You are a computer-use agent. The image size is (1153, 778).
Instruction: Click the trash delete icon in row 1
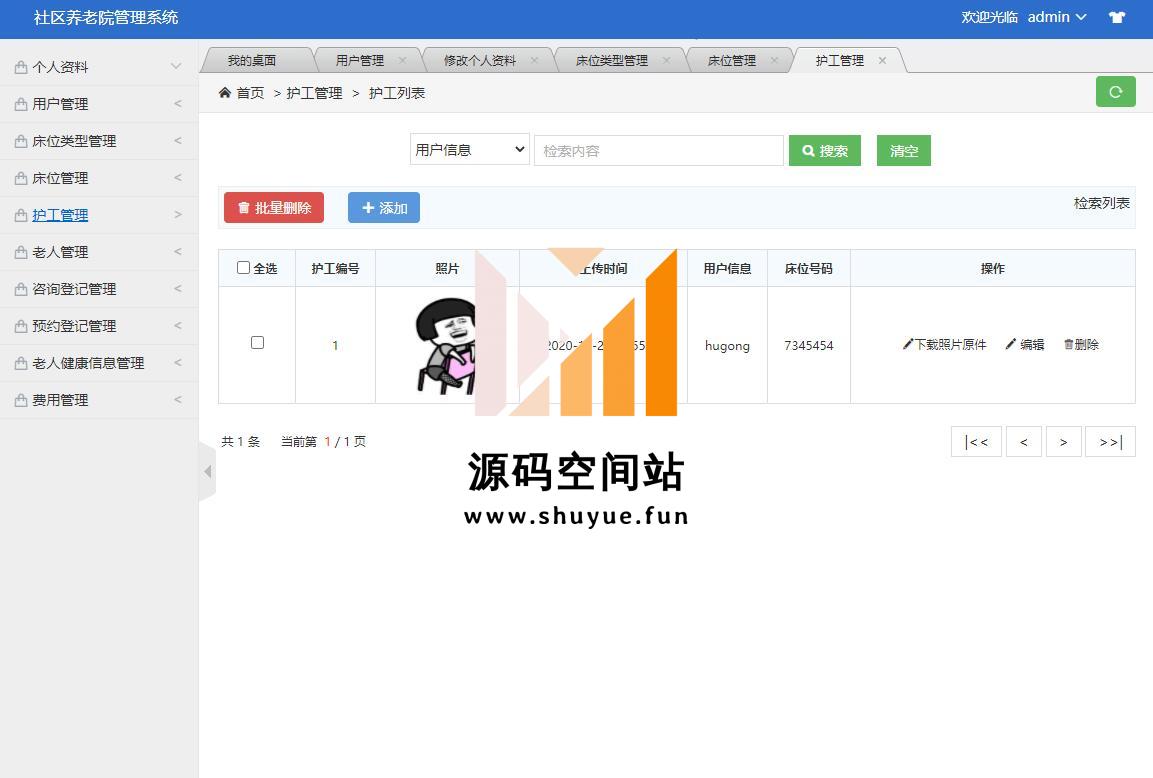click(x=1068, y=344)
